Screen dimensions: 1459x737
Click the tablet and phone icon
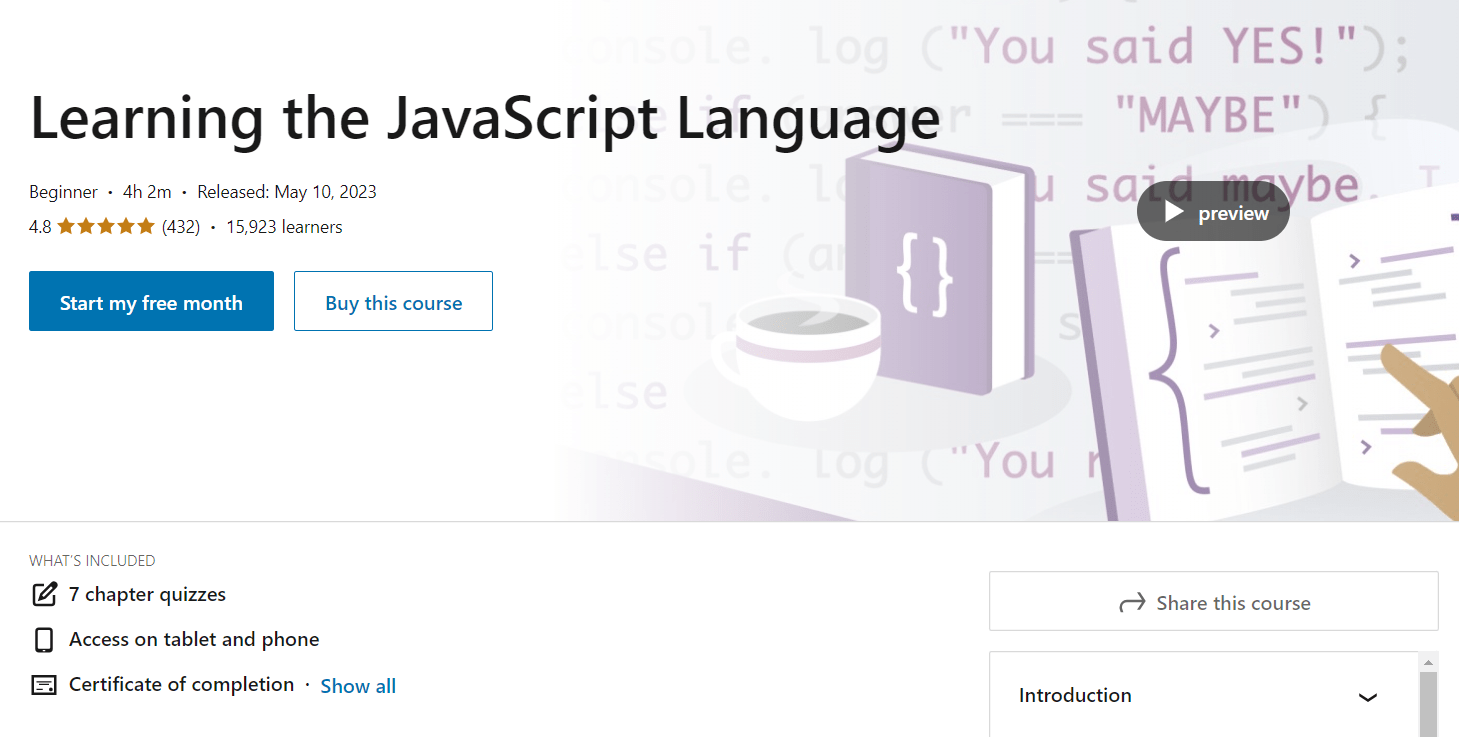coord(43,639)
